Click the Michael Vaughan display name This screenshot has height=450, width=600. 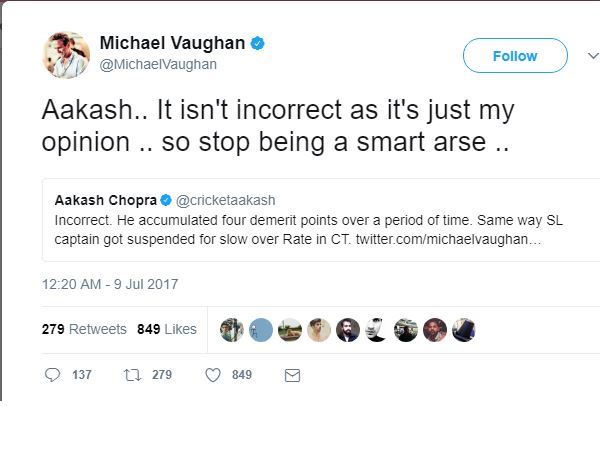[x=172, y=43]
